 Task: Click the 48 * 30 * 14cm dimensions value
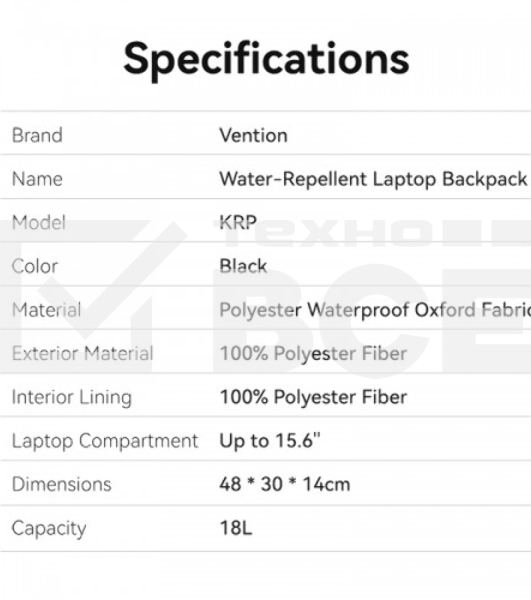point(285,484)
